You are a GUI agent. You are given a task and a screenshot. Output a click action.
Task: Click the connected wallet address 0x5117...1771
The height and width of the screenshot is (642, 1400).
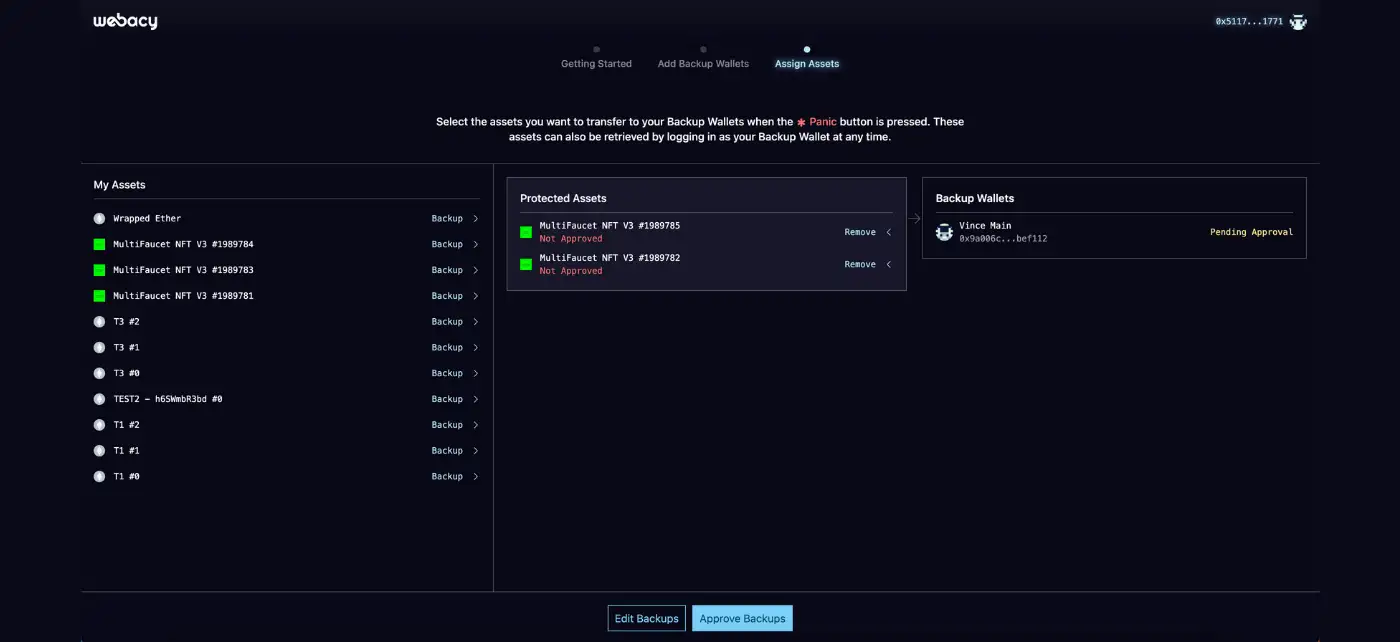tap(1249, 21)
